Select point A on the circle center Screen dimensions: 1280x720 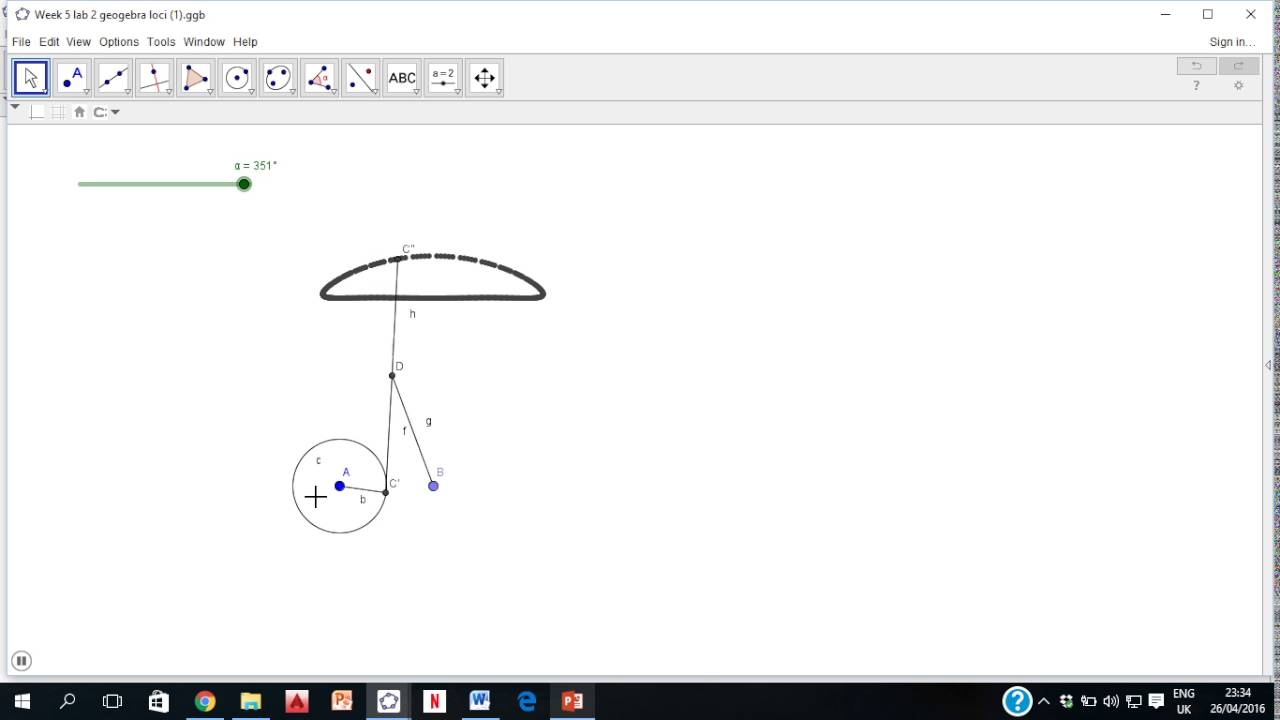pyautogui.click(x=340, y=486)
